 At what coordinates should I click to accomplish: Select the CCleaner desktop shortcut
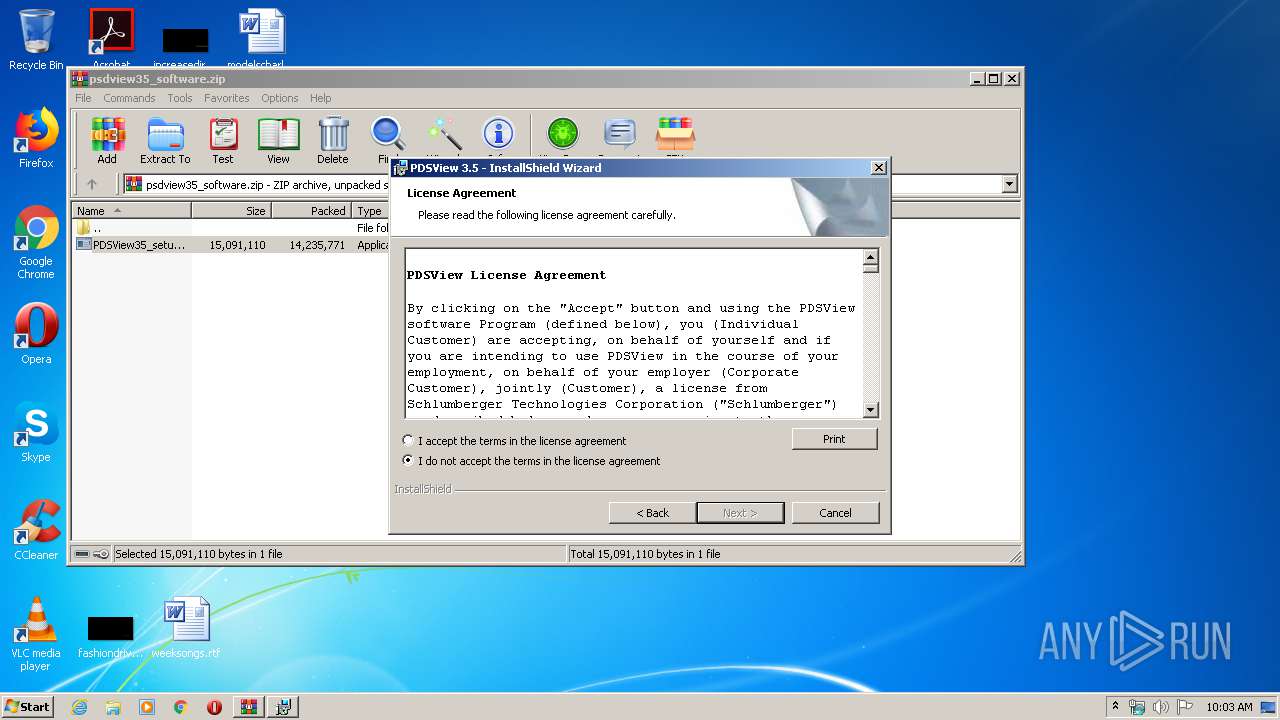36,530
